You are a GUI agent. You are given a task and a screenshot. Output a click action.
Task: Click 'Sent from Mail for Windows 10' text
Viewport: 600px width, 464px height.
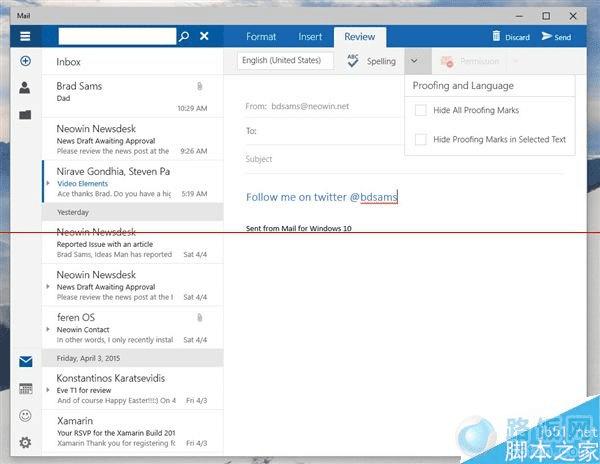[x=299, y=228]
